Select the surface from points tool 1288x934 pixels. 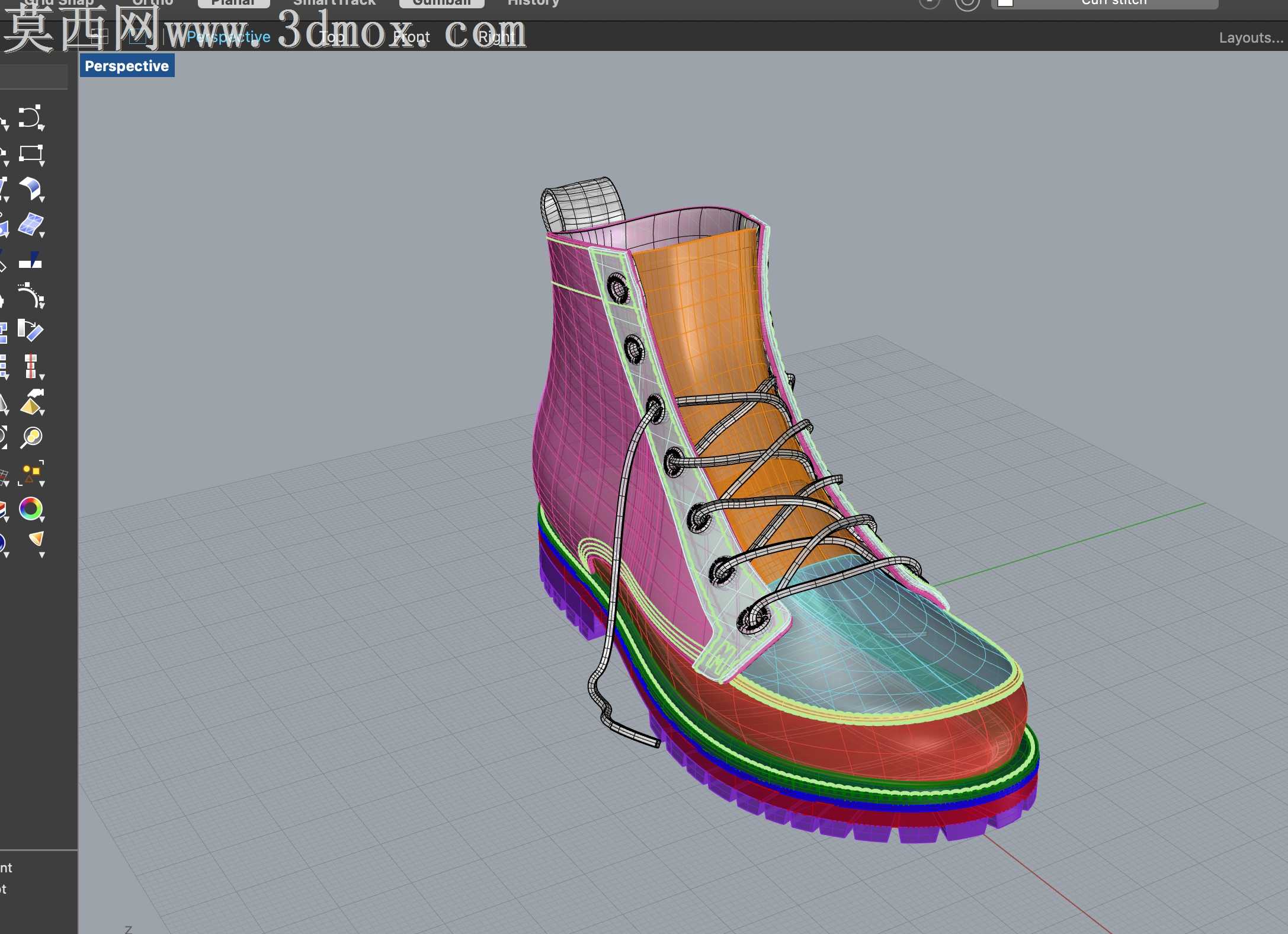[30, 225]
